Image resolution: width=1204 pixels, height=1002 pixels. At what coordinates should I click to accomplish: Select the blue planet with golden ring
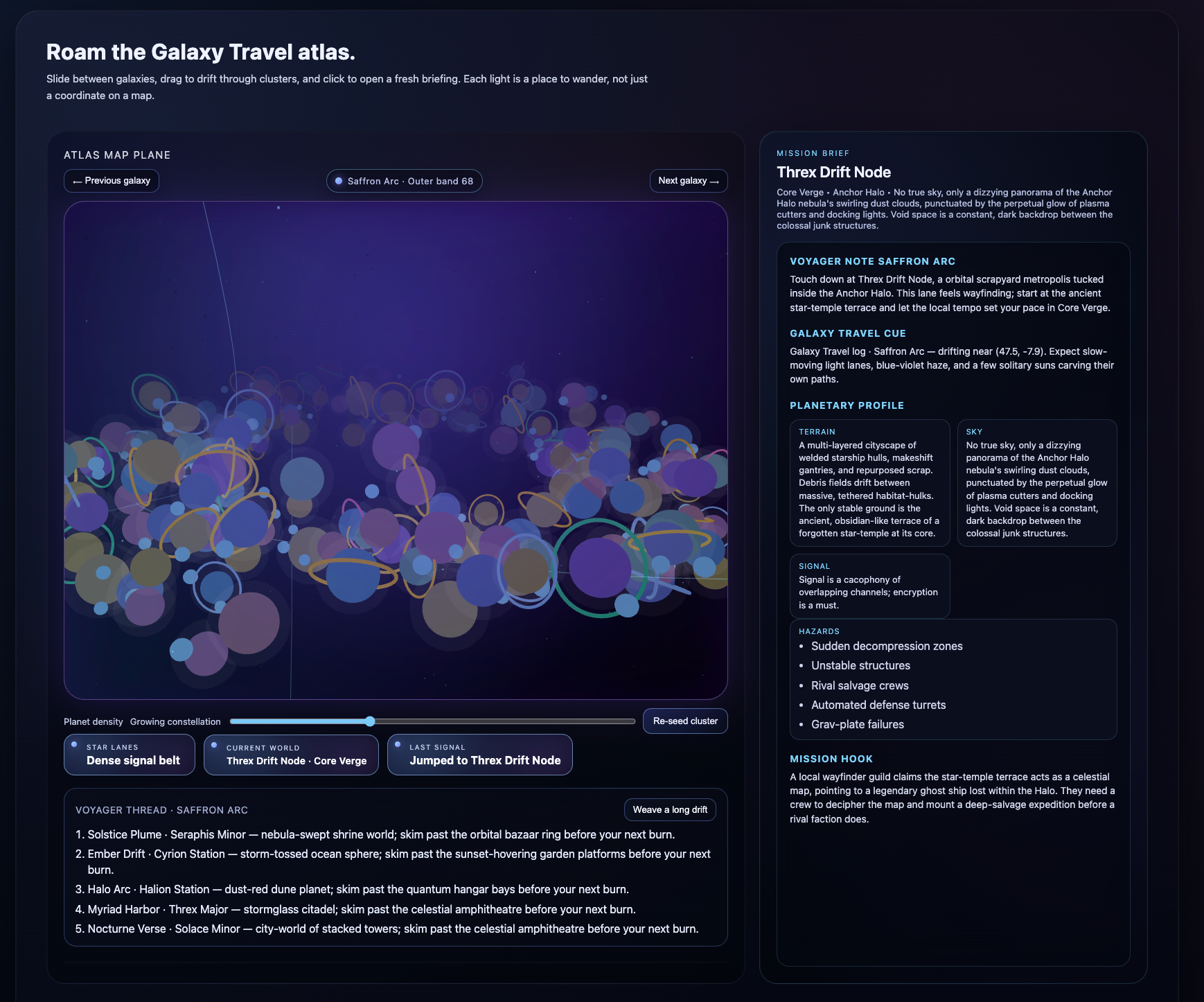[x=353, y=574]
